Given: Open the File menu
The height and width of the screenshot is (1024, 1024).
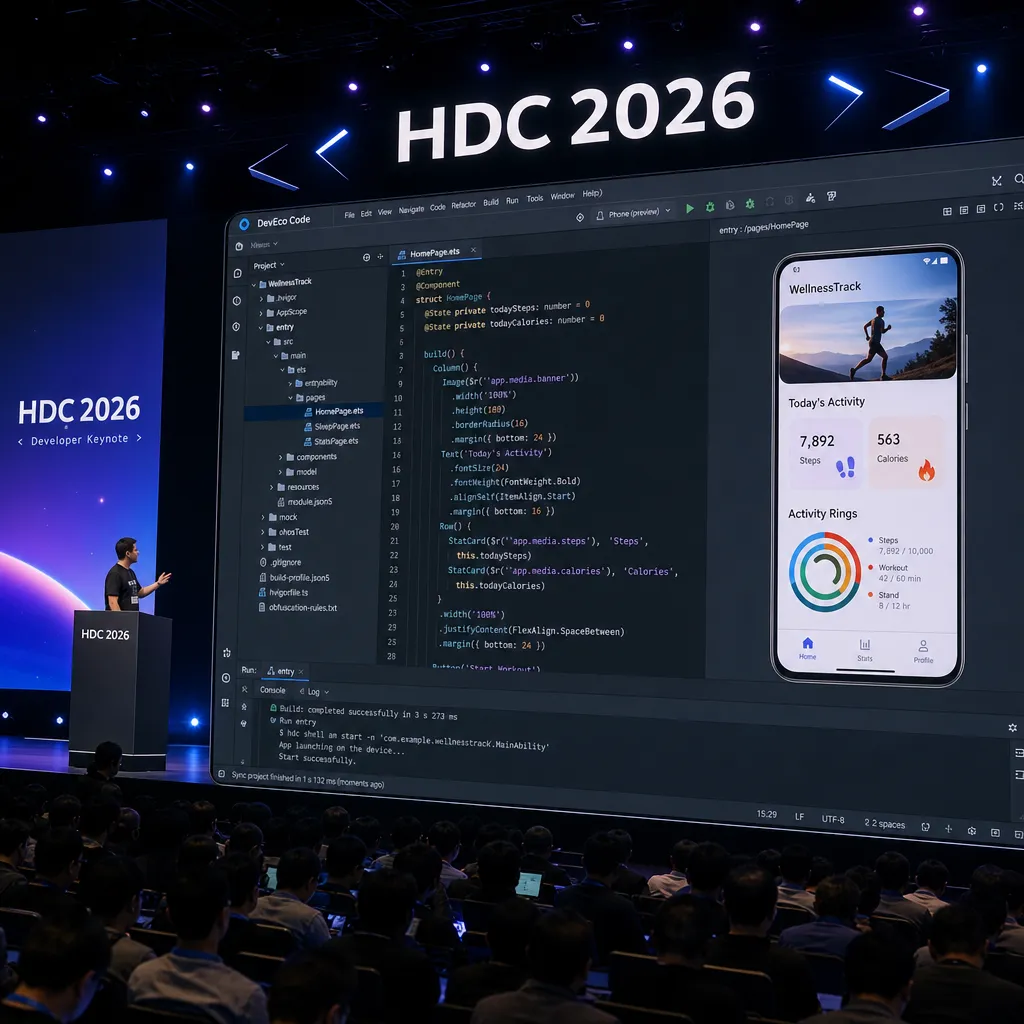Looking at the screenshot, I should click(x=349, y=215).
